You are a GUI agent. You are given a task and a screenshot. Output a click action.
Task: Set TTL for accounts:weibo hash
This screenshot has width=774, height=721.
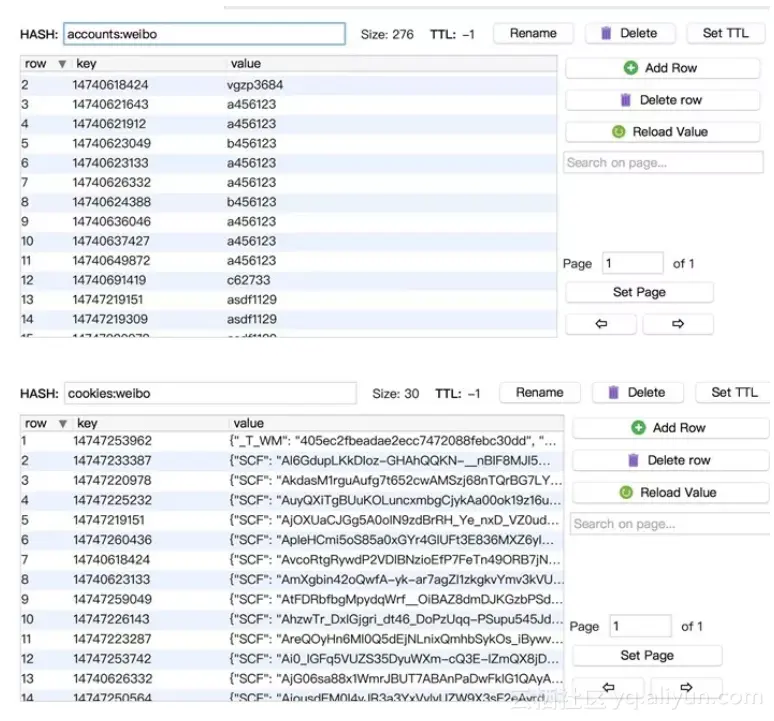coord(725,33)
